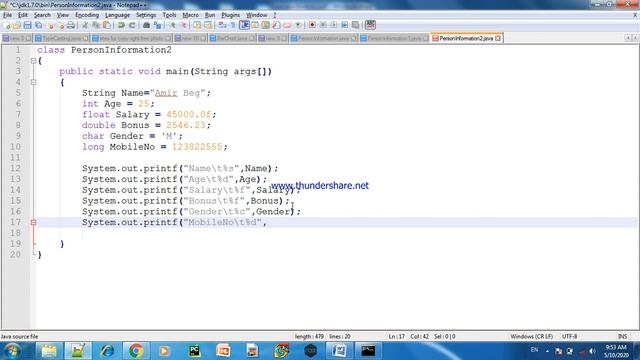The height and width of the screenshot is (360, 640).
Task: Toggle word wrap in toolbar
Action: coord(222,25)
